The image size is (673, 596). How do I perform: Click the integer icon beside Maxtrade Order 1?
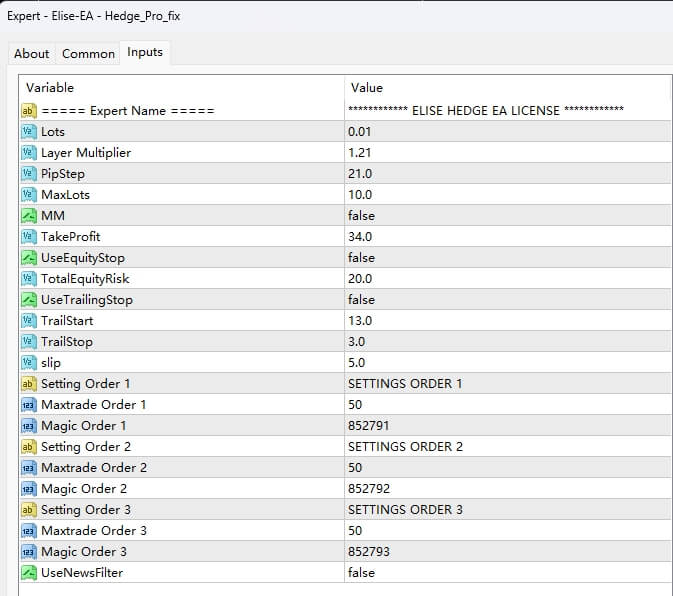click(28, 405)
